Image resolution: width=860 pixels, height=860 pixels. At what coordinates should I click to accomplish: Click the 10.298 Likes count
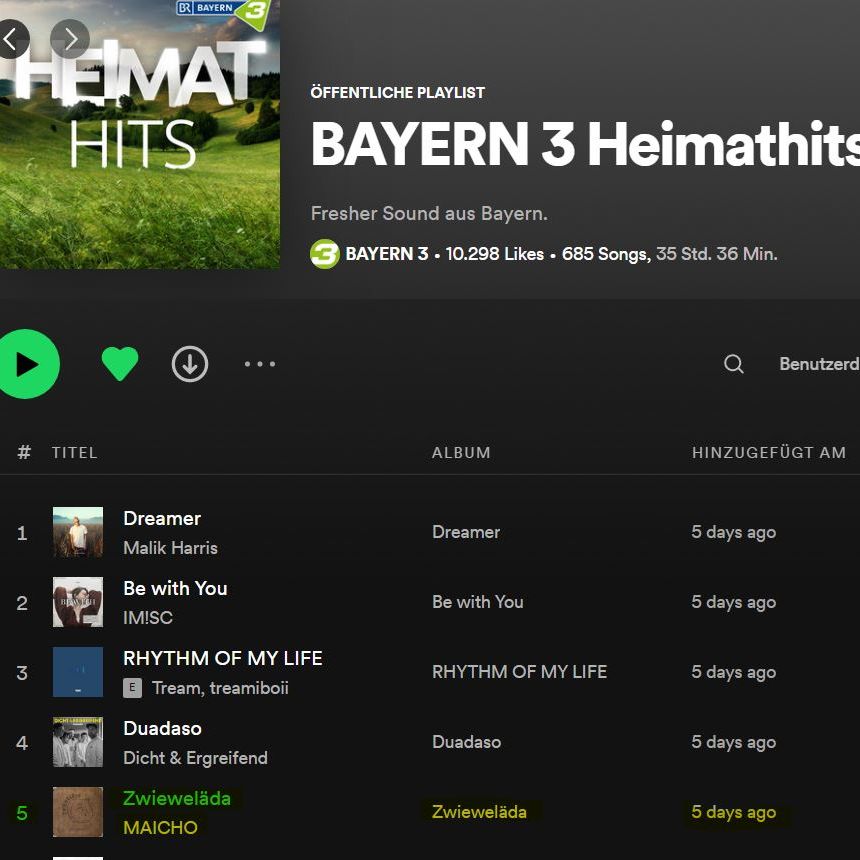coord(495,254)
